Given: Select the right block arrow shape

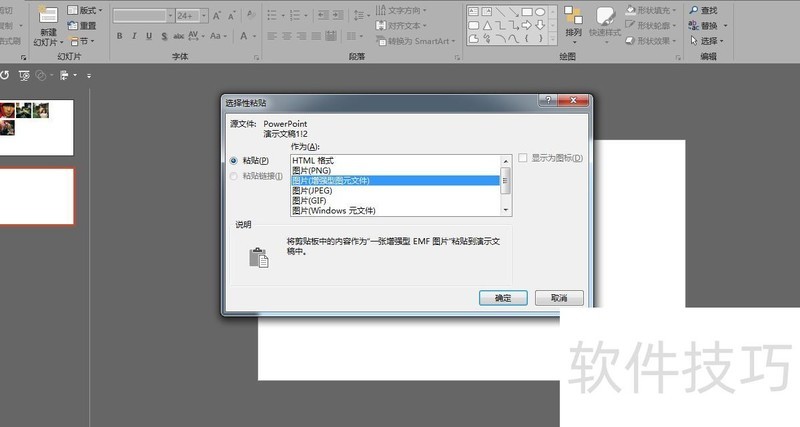Looking at the screenshot, I should coord(527,24).
